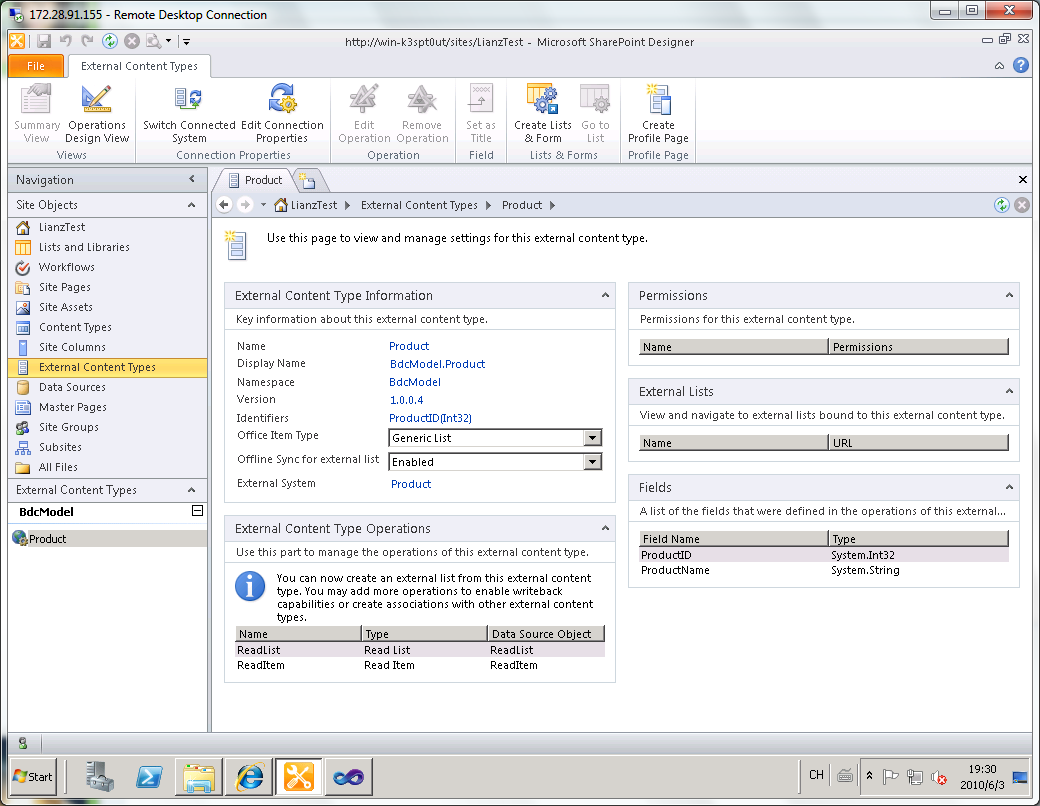Click the BdcModel.Product display name link
This screenshot has height=806, width=1040.
(x=437, y=364)
